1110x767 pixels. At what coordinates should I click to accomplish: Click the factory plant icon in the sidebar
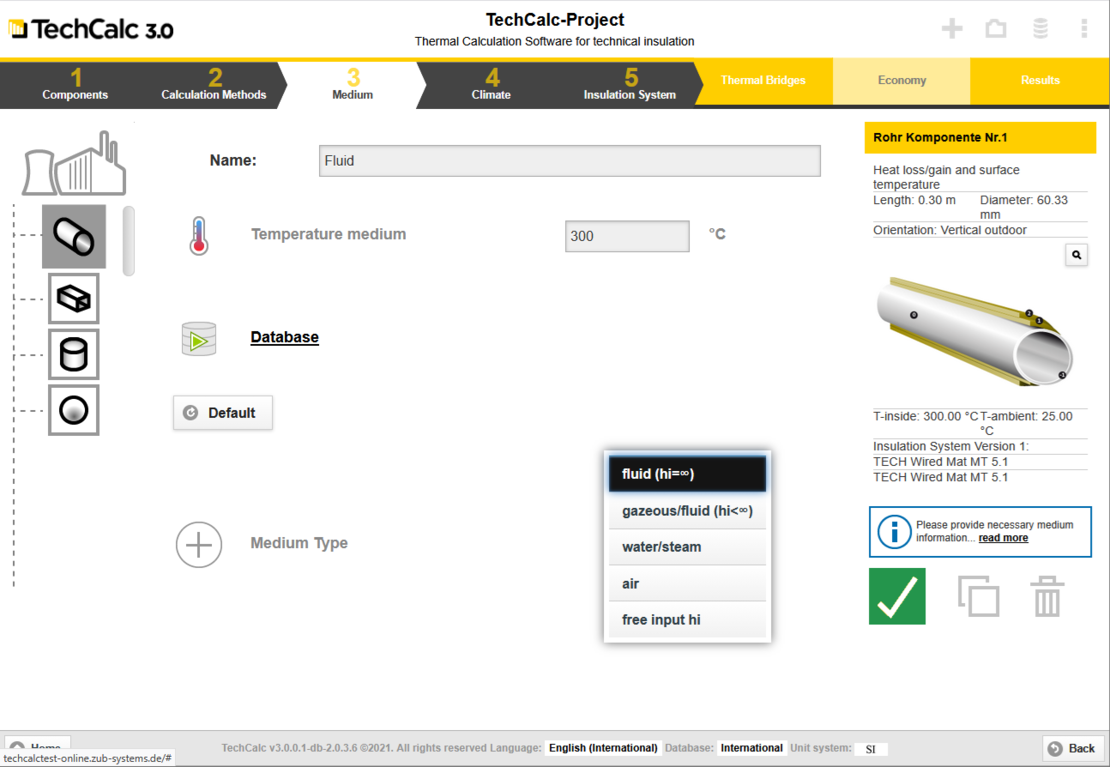click(74, 163)
